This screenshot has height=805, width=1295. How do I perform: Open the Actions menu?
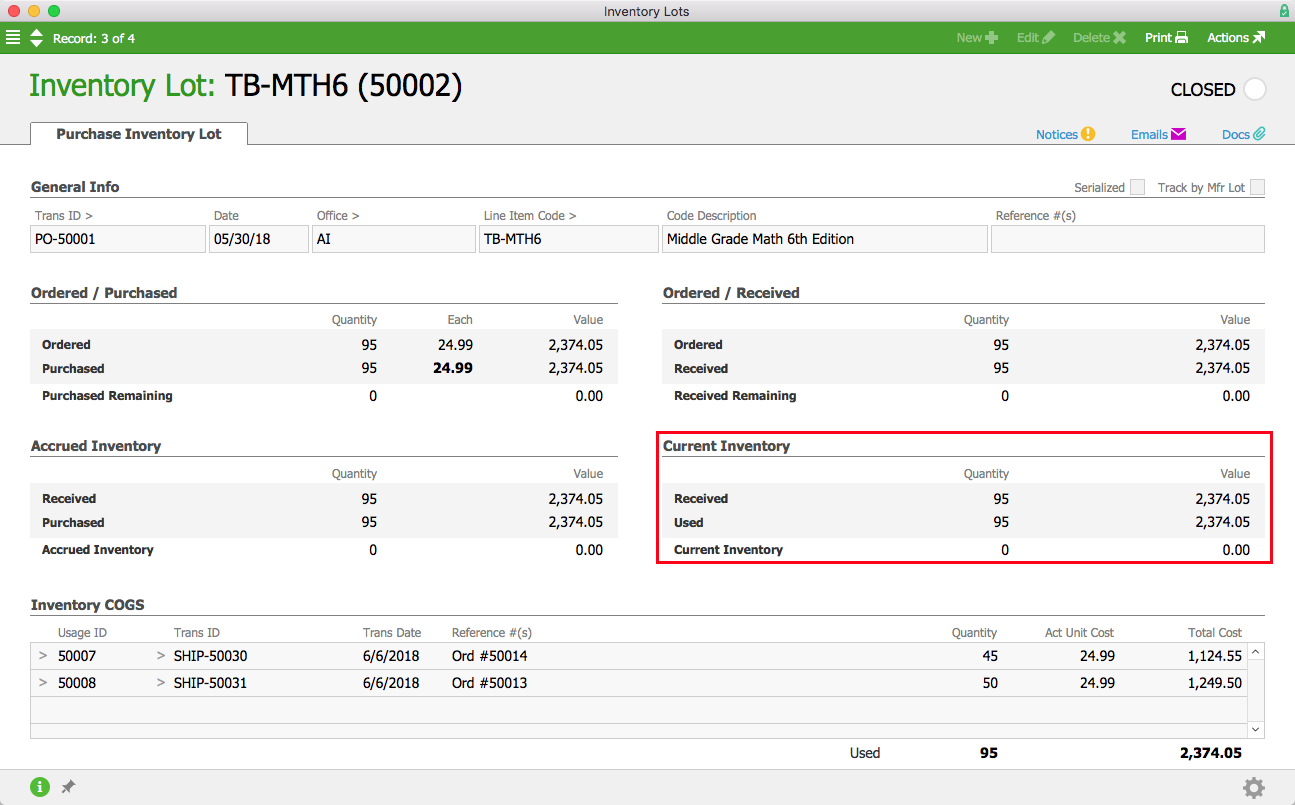pos(1236,38)
